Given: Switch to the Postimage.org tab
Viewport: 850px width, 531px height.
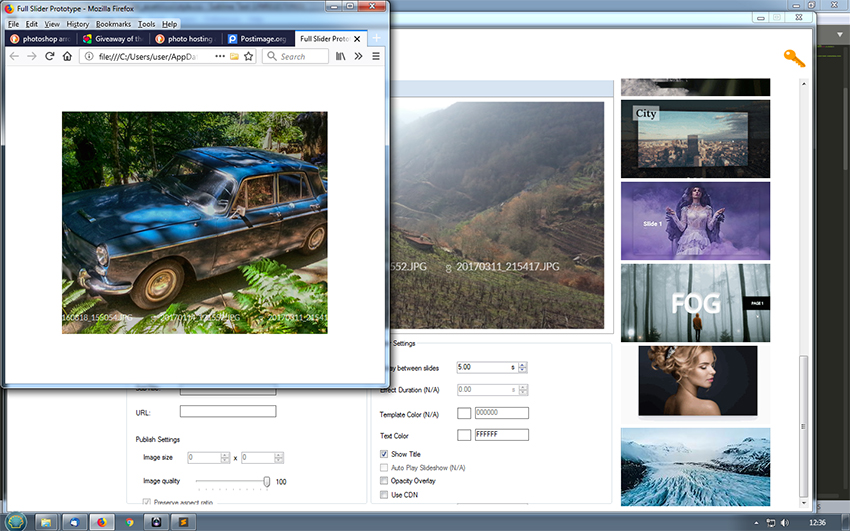Looking at the screenshot, I should click(x=258, y=38).
